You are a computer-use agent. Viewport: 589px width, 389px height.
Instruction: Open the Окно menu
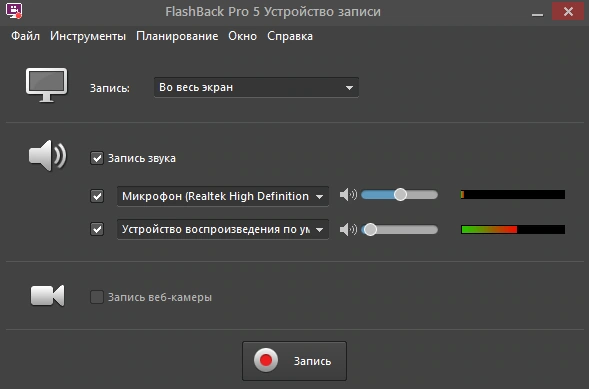pos(242,36)
